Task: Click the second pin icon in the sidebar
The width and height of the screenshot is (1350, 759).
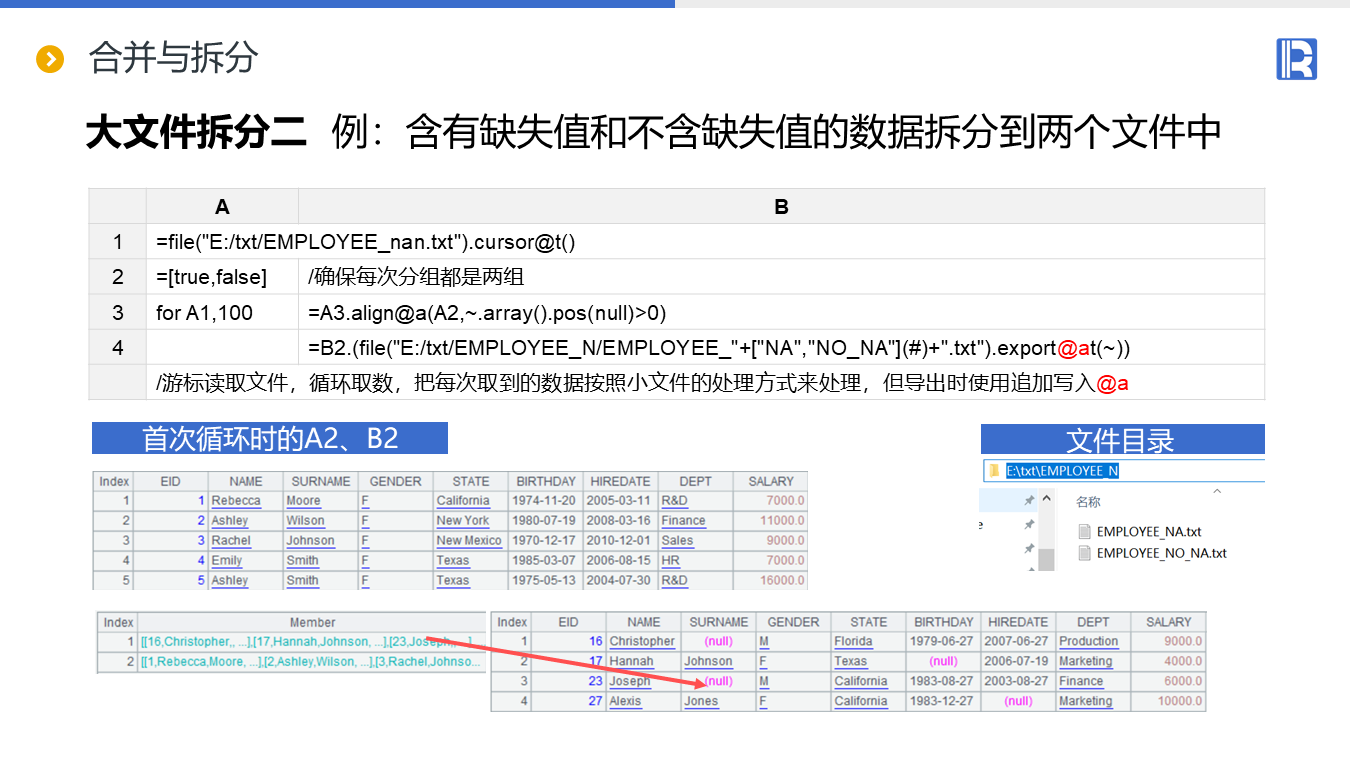Action: [1029, 524]
